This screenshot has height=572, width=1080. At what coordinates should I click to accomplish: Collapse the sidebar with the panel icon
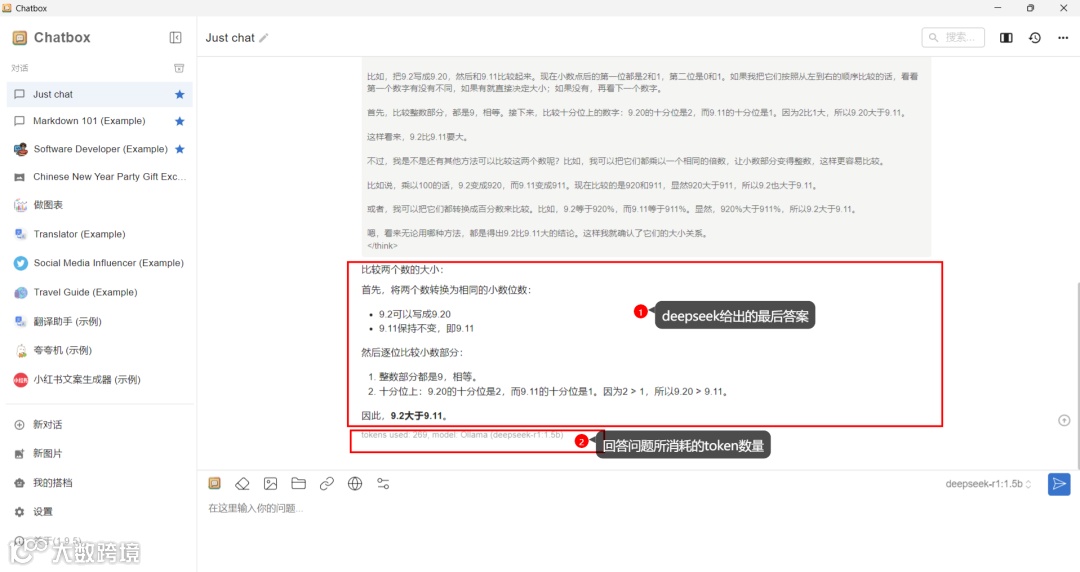[176, 37]
